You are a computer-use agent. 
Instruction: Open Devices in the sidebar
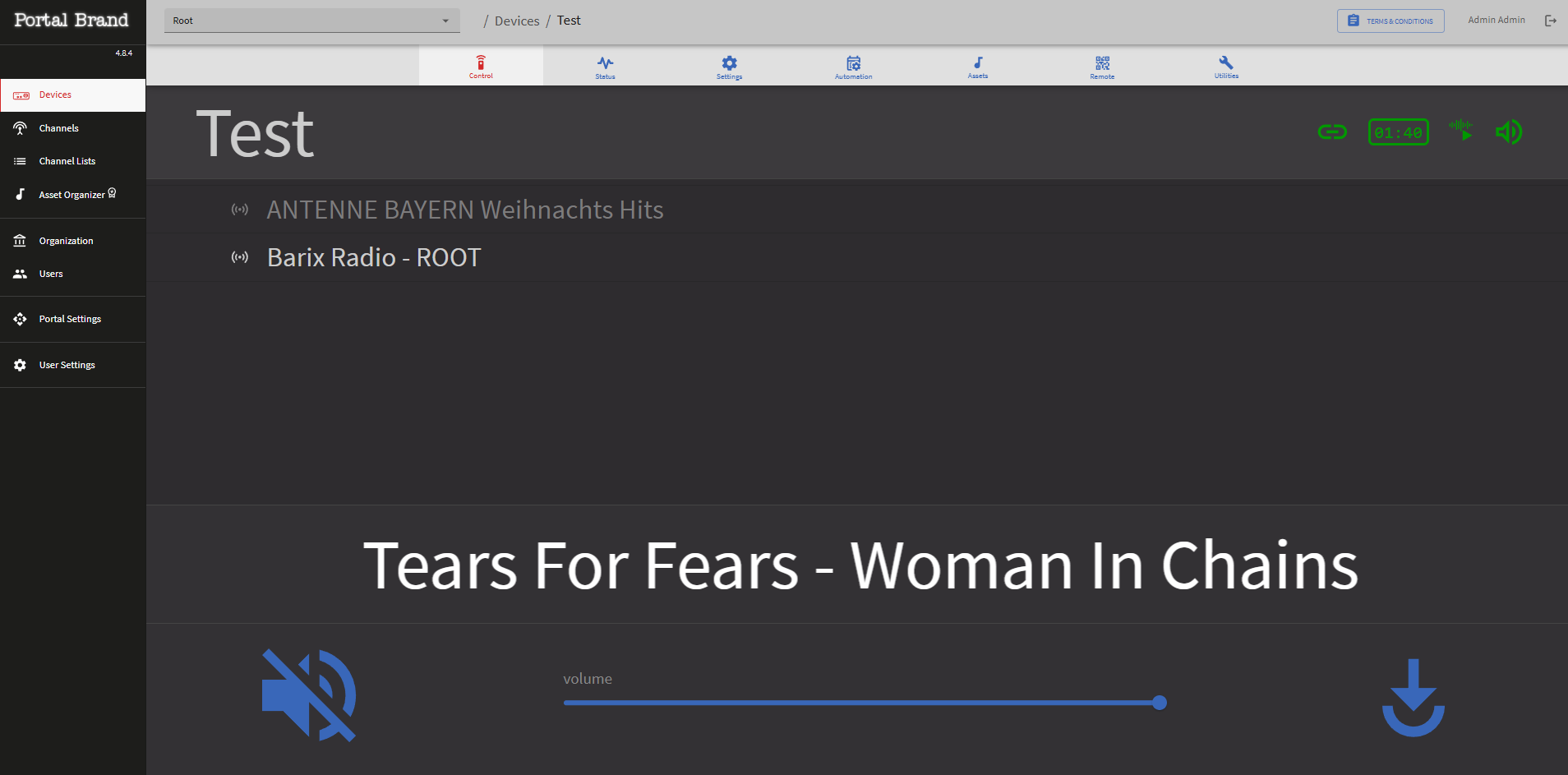[73, 95]
